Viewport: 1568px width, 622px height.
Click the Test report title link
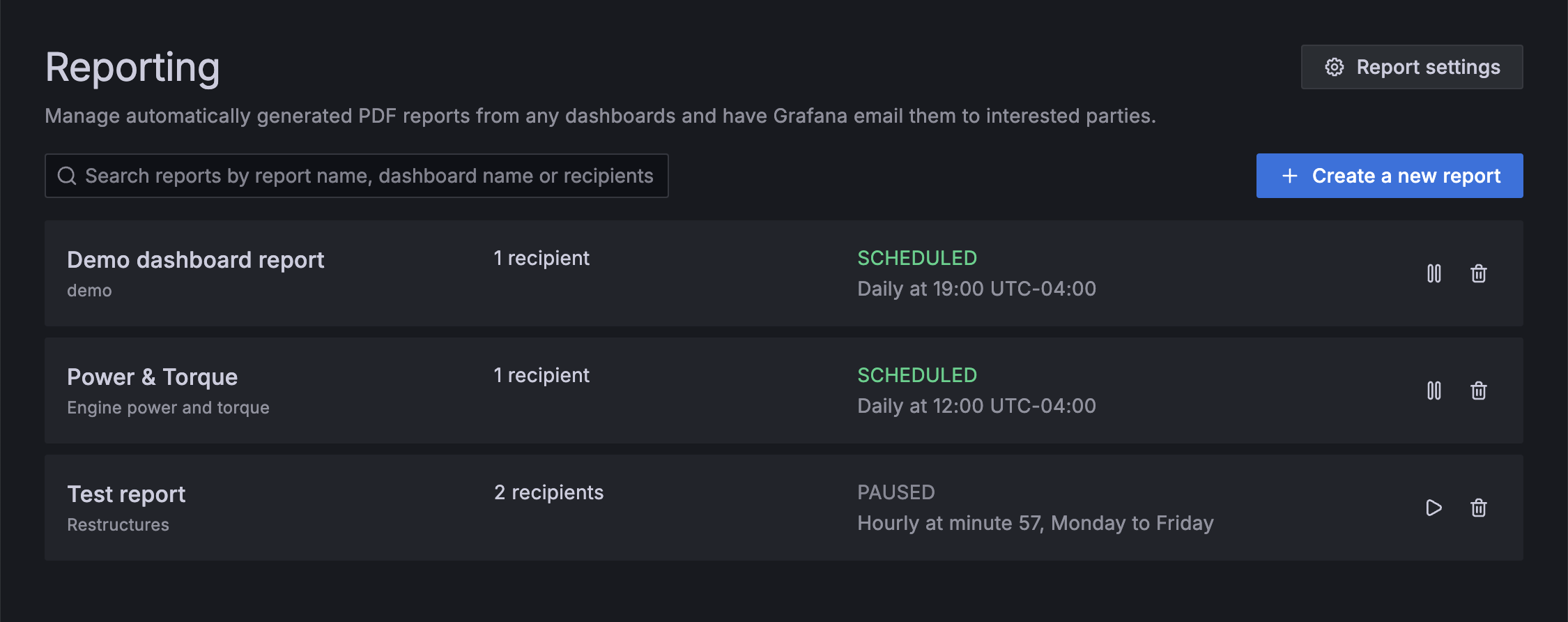(x=126, y=493)
